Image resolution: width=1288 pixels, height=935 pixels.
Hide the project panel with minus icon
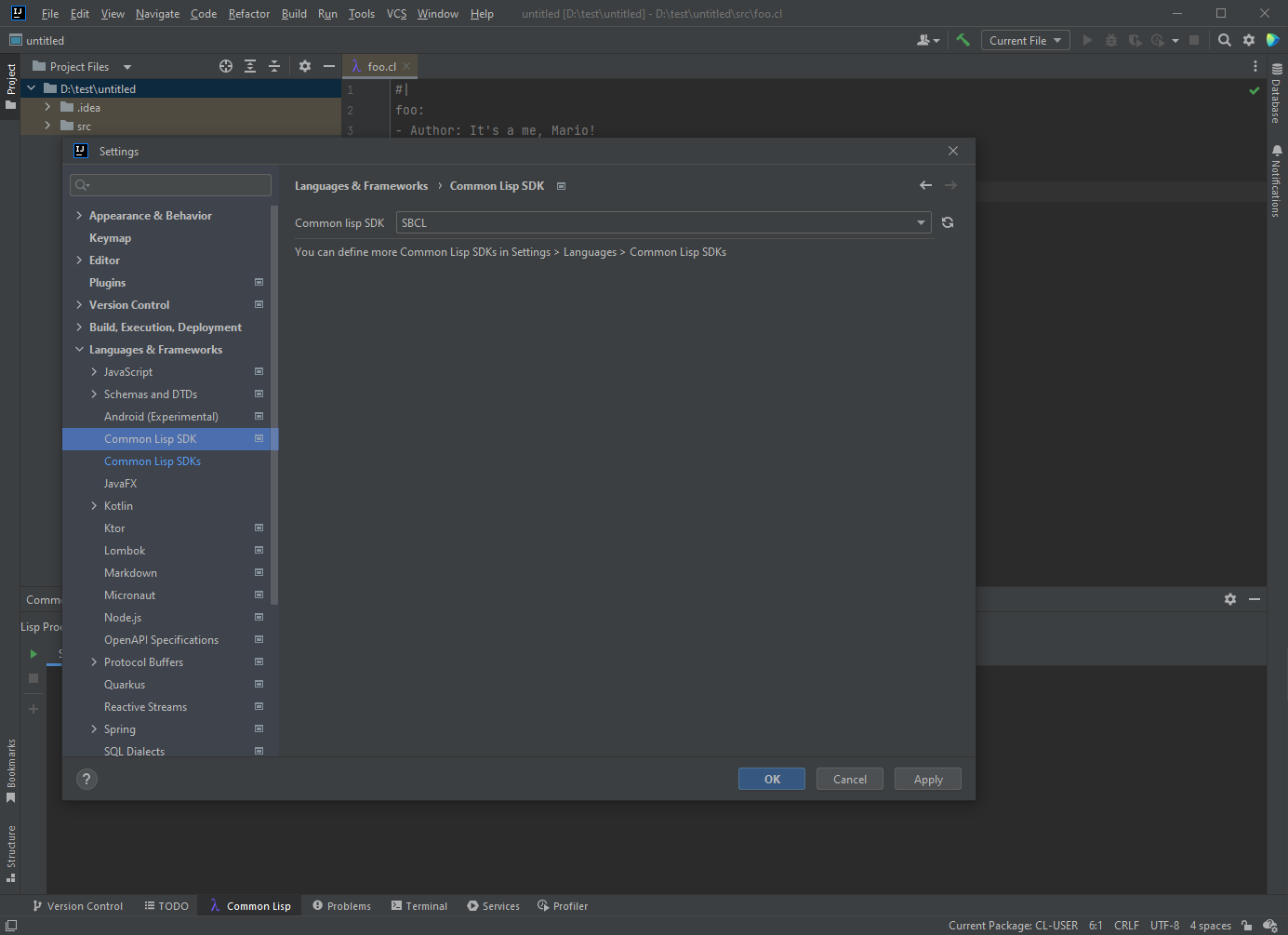[329, 66]
